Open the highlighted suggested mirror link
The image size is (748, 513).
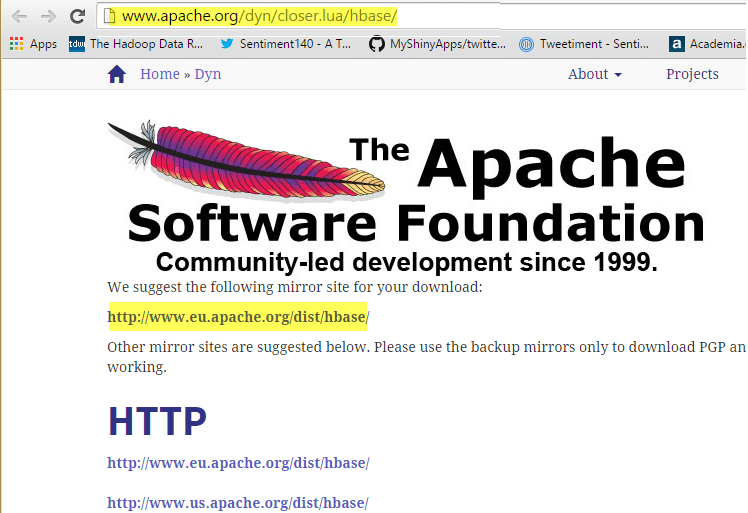point(238,318)
